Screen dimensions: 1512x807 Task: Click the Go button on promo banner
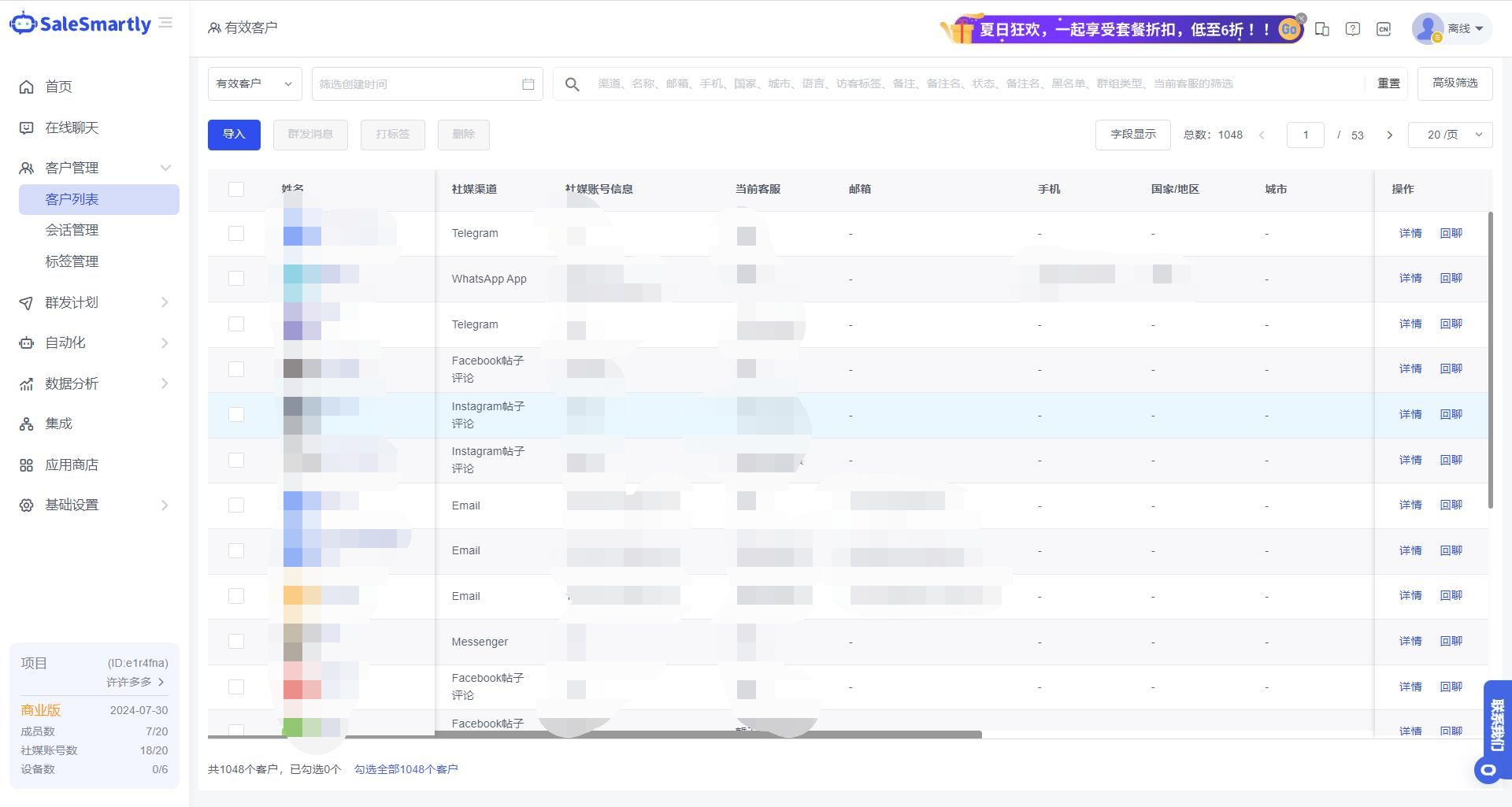click(x=1289, y=30)
